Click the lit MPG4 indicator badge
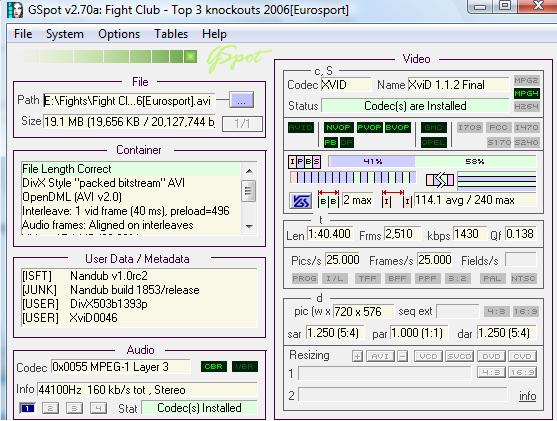Image resolution: width=557 pixels, height=421 pixels. [526, 93]
